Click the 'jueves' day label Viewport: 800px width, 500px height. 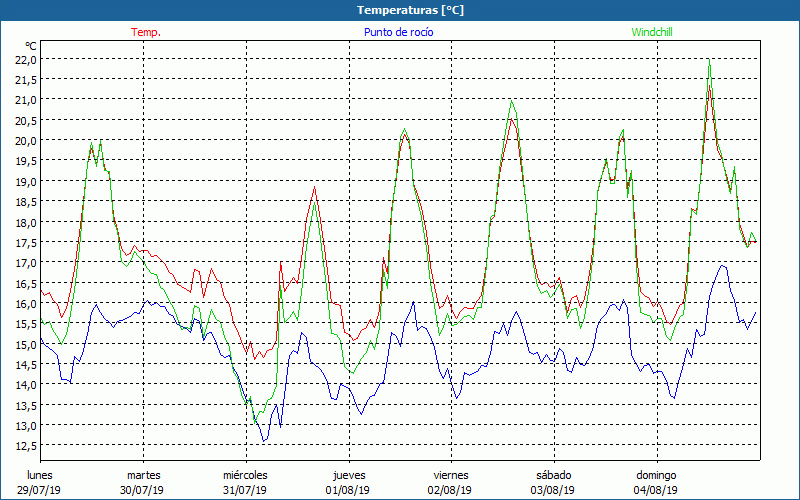[349, 475]
